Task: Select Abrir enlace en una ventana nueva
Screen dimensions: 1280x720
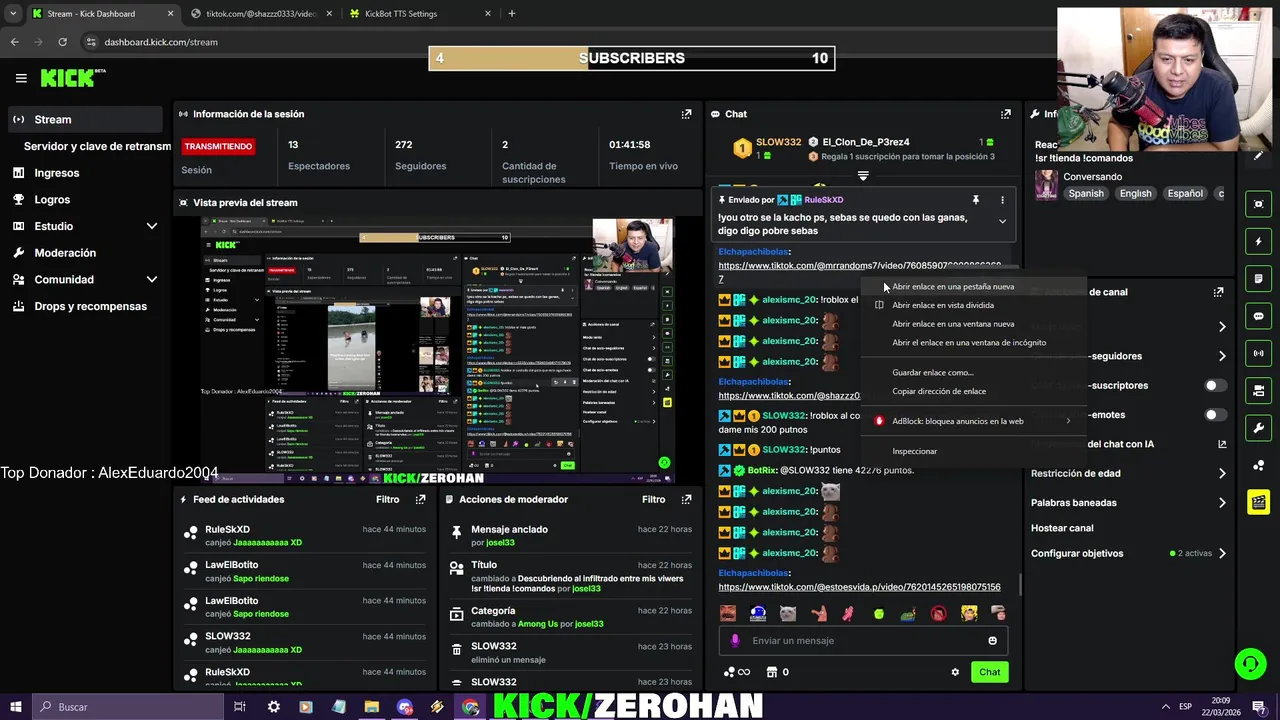Action: click(x=976, y=324)
